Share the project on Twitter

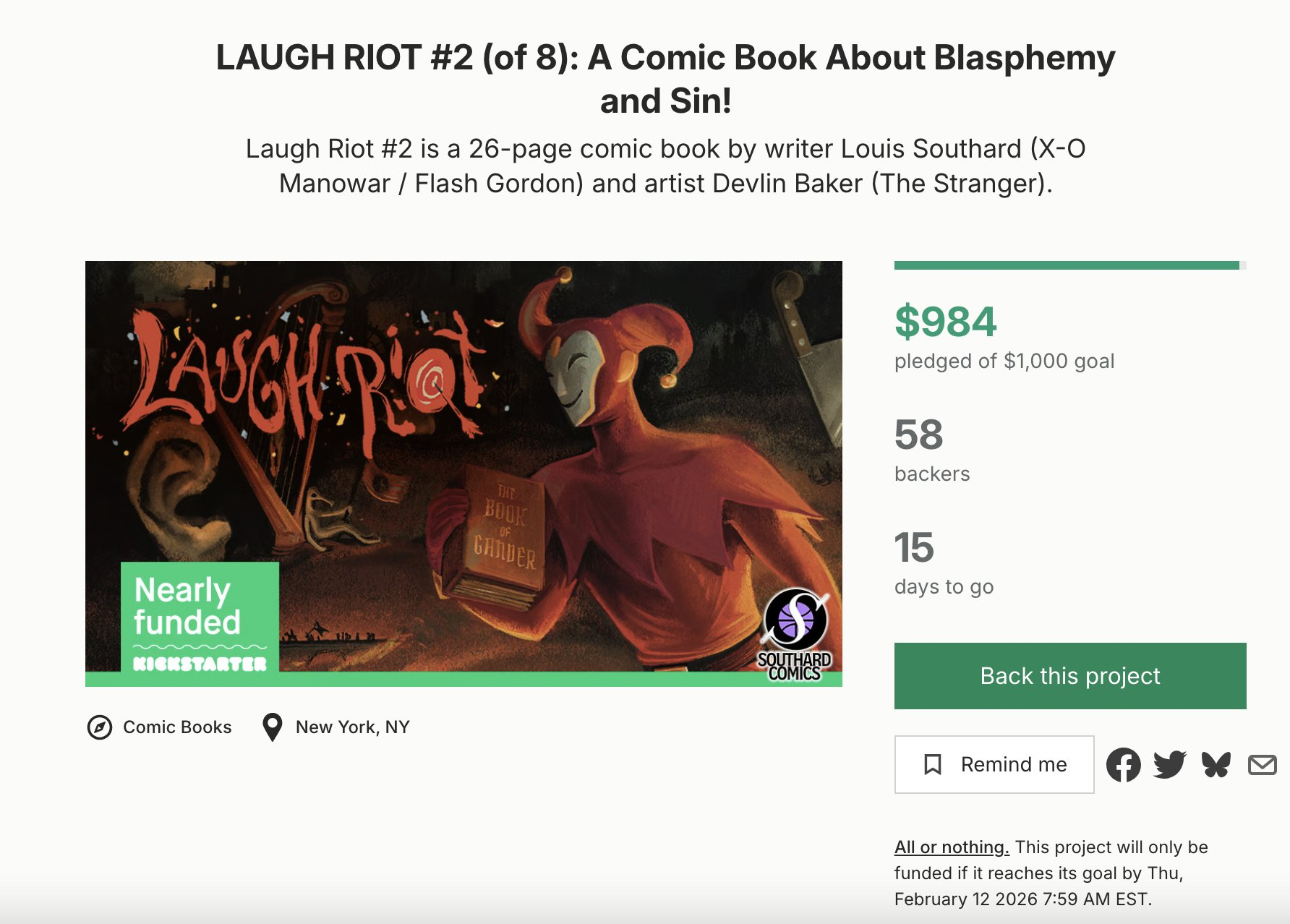(x=1169, y=765)
